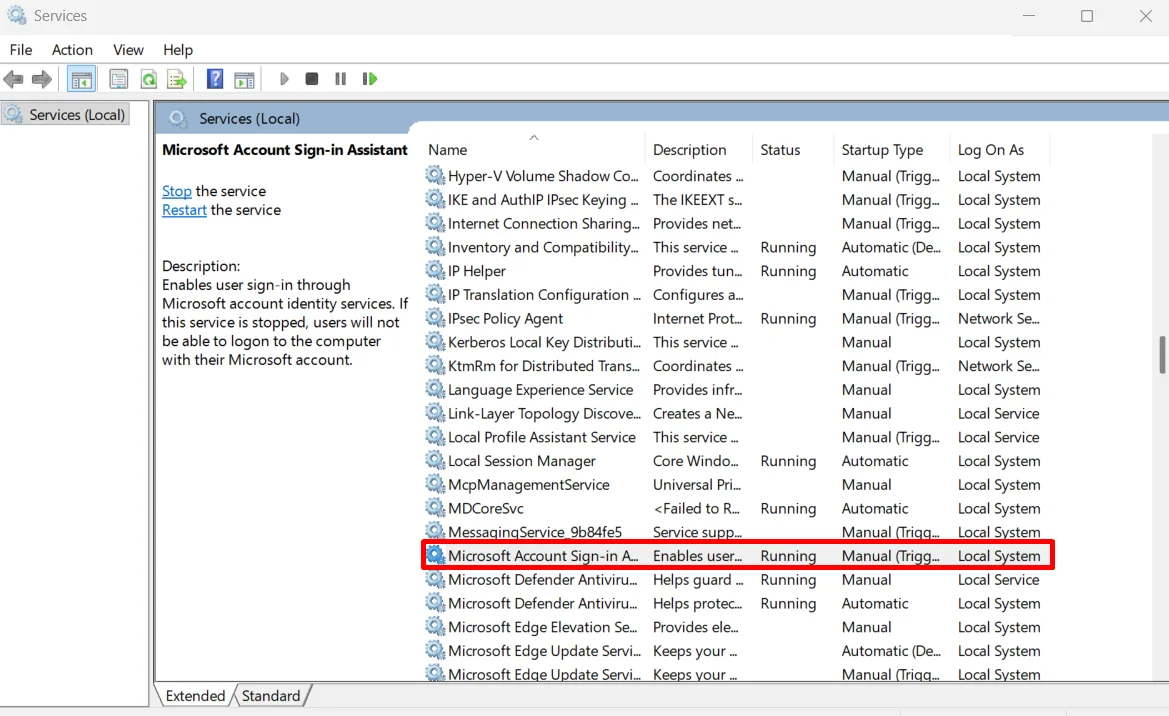Pause the selected service from the toolbar
The width and height of the screenshot is (1169, 716).
click(x=340, y=79)
